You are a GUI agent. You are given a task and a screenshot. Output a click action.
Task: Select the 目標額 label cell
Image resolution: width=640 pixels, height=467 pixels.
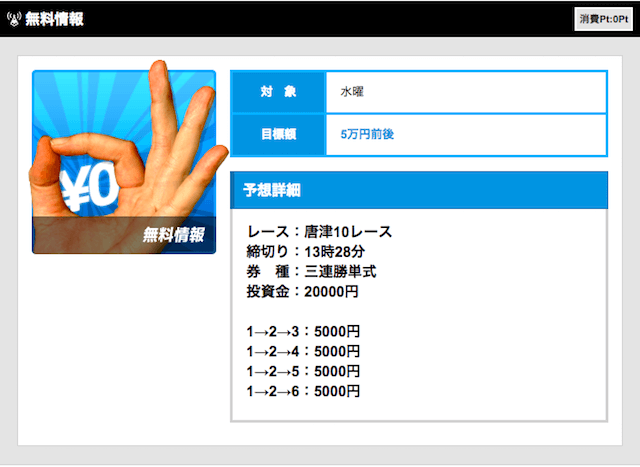278,134
